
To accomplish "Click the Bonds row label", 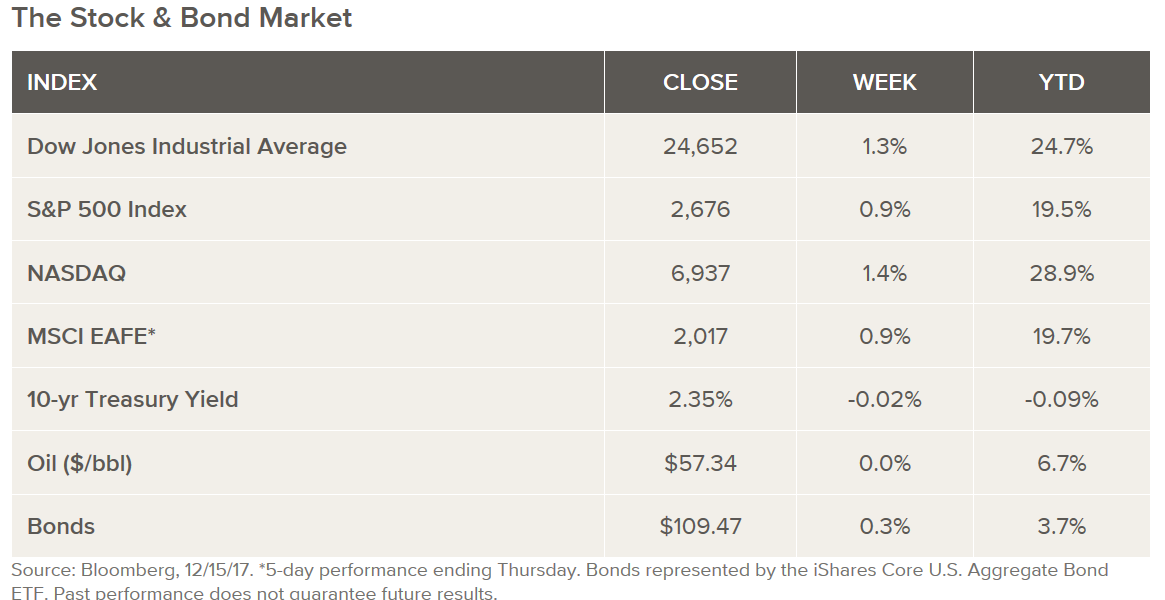I will [61, 526].
